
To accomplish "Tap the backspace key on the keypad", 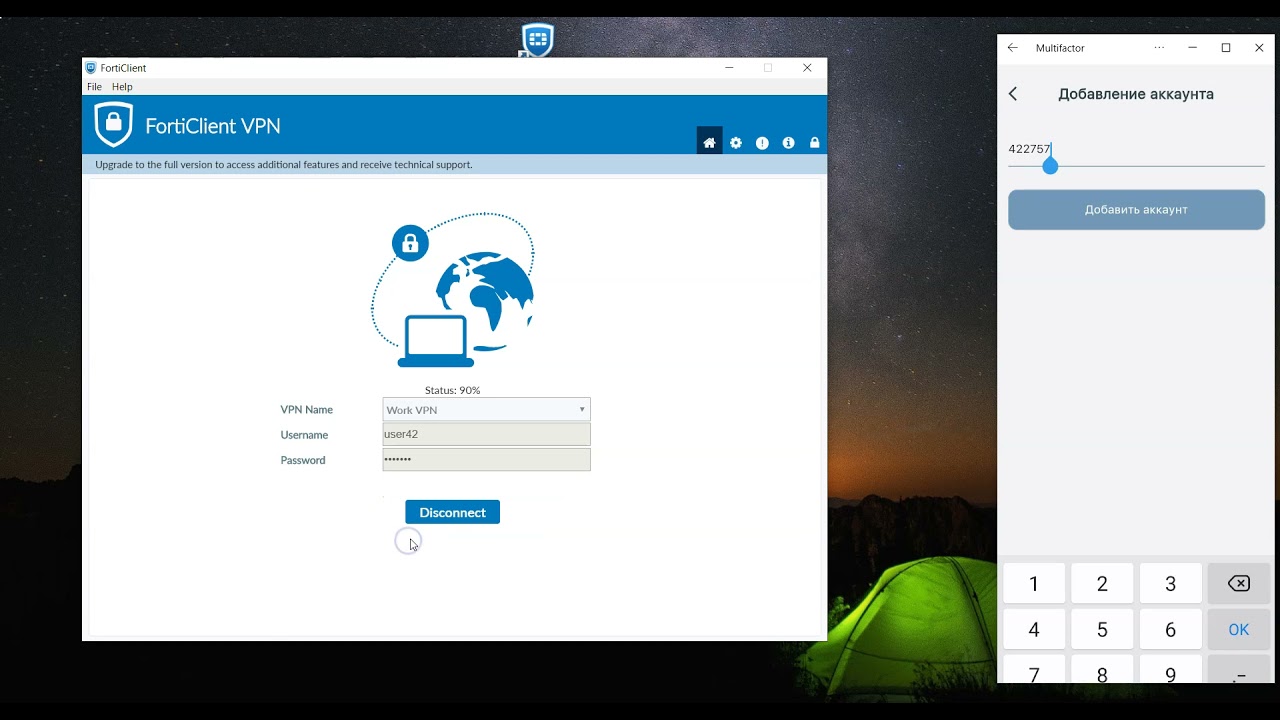I will (x=1239, y=583).
